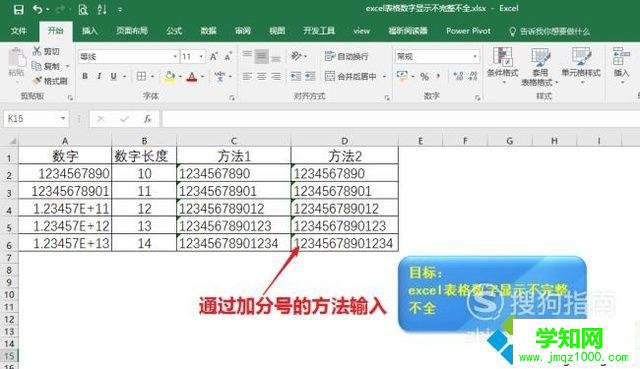Open the quick access toolbar customize dropdown
The height and width of the screenshot is (369, 640).
pos(120,9)
